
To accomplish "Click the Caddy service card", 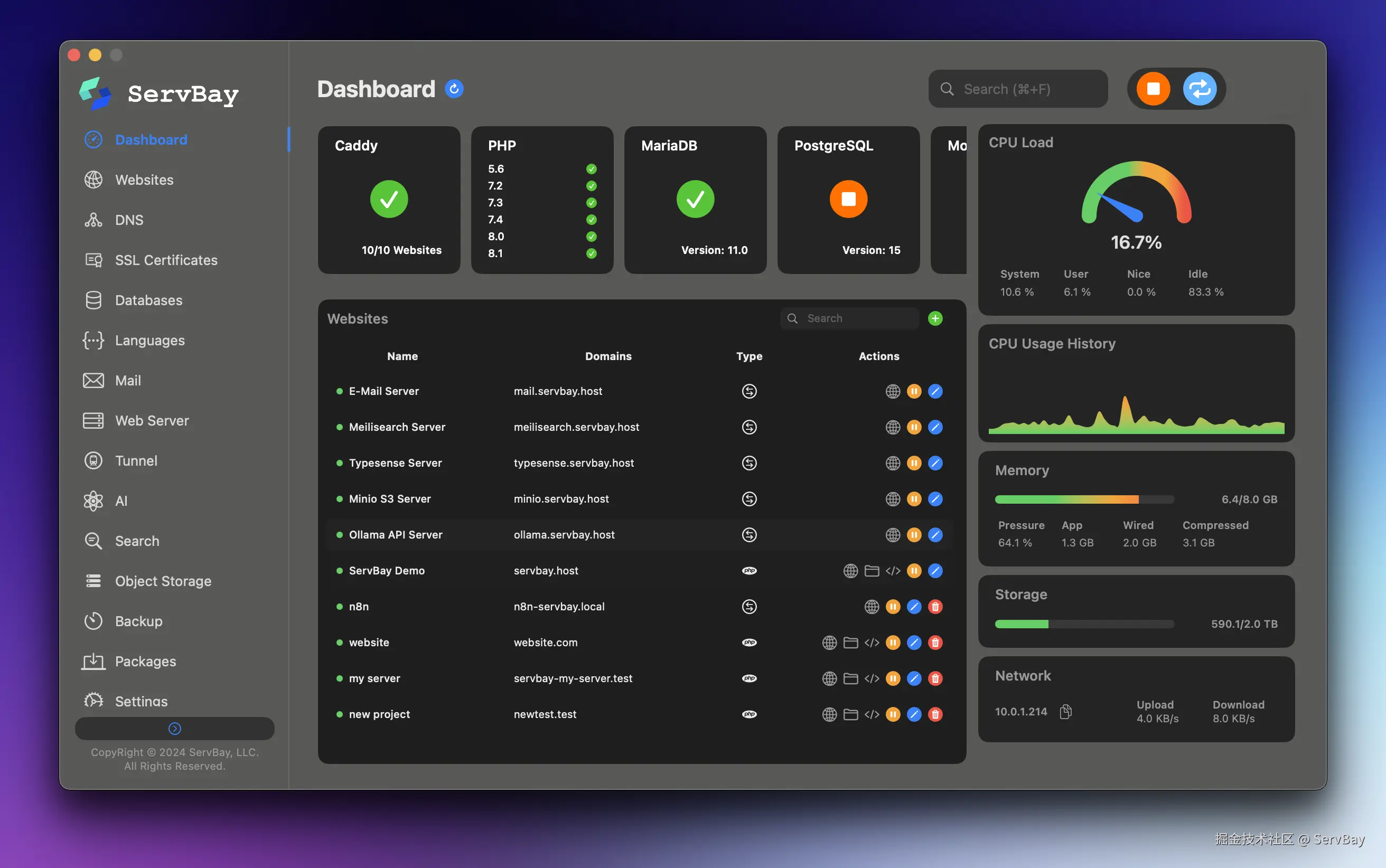I will pos(389,200).
